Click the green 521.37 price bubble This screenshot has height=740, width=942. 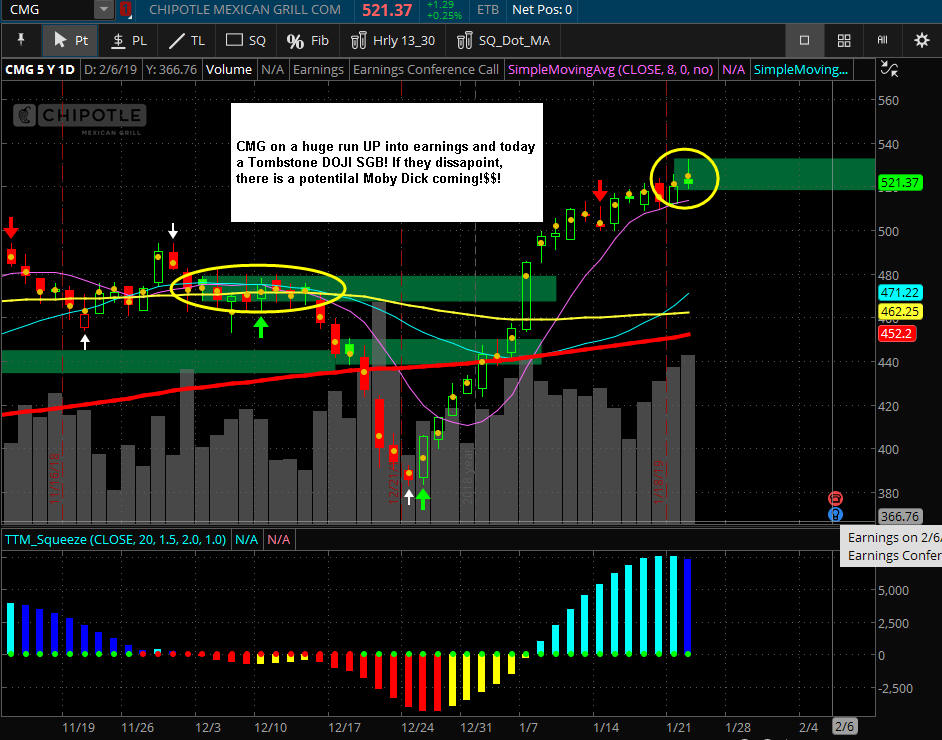coord(900,183)
